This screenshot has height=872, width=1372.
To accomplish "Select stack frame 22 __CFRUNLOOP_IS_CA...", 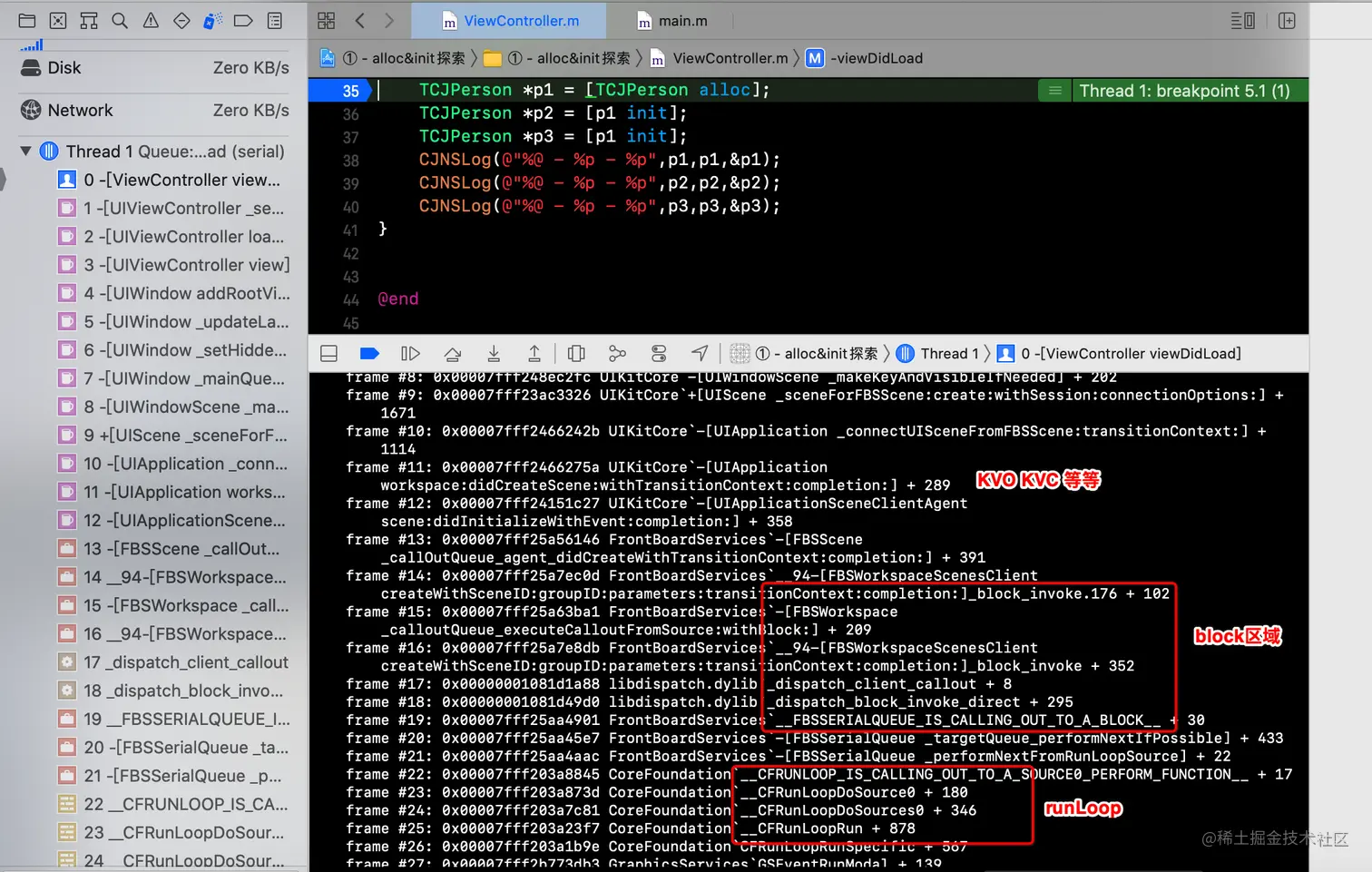I will pos(172,804).
